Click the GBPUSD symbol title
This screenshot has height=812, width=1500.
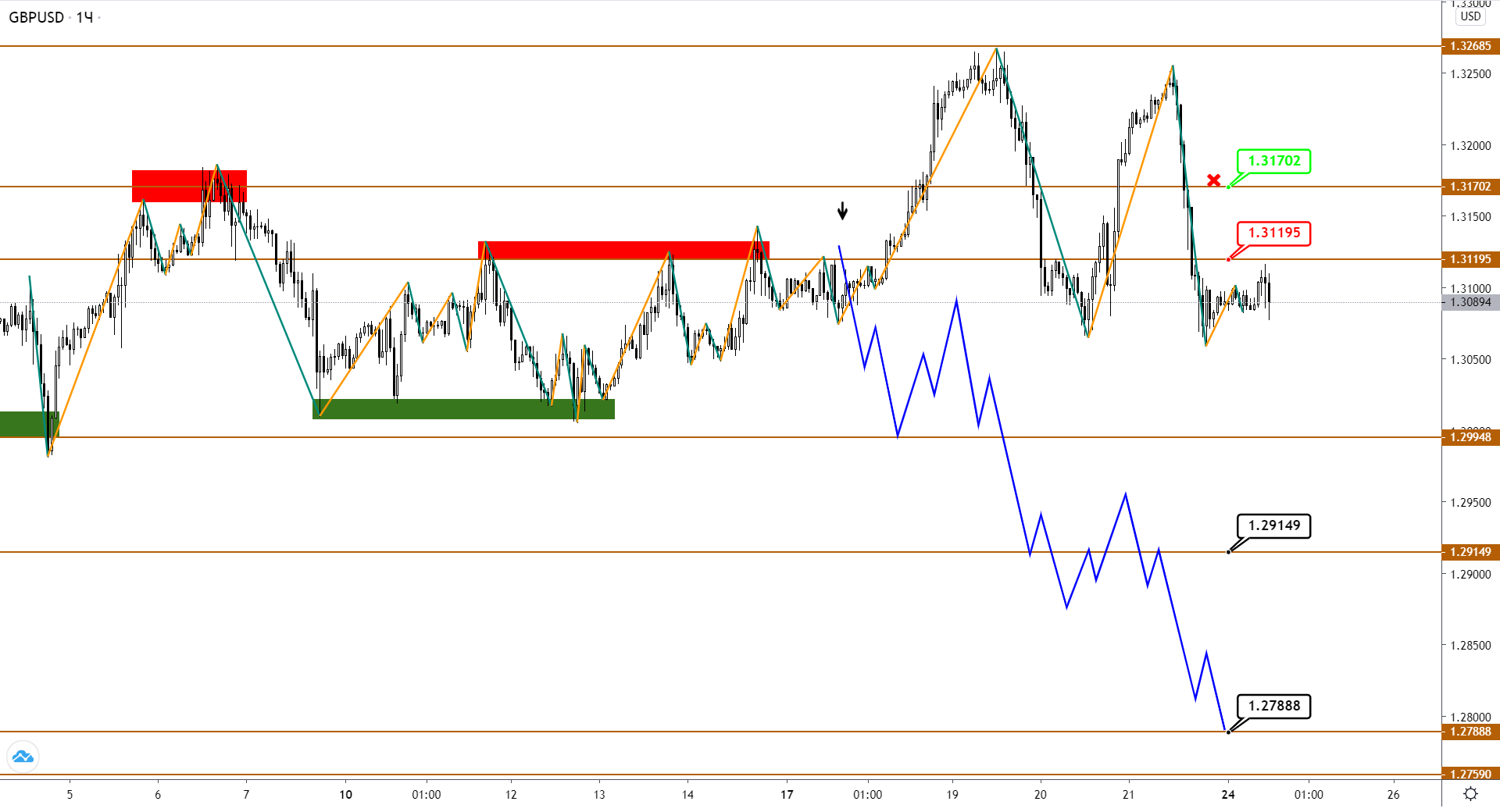(36, 17)
